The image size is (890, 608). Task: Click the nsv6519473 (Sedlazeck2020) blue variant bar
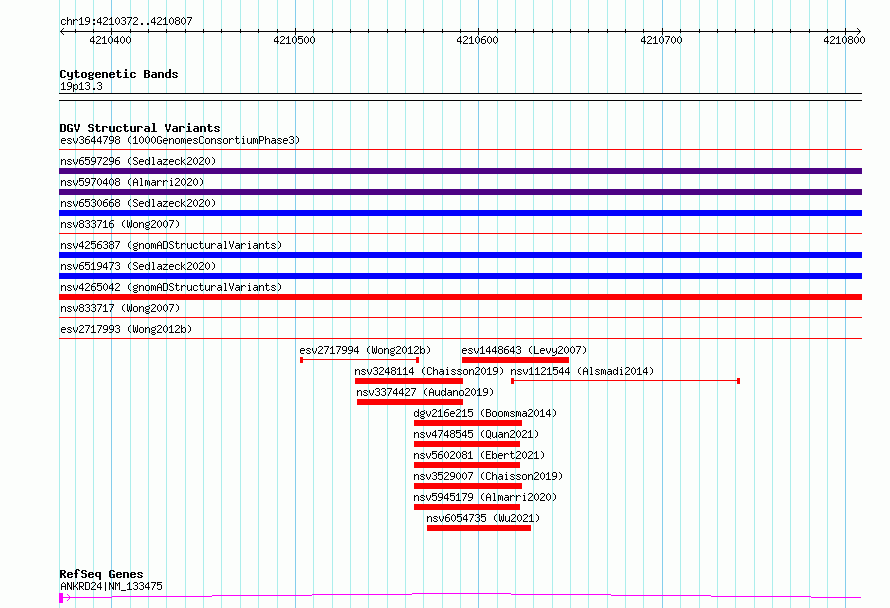click(x=460, y=276)
